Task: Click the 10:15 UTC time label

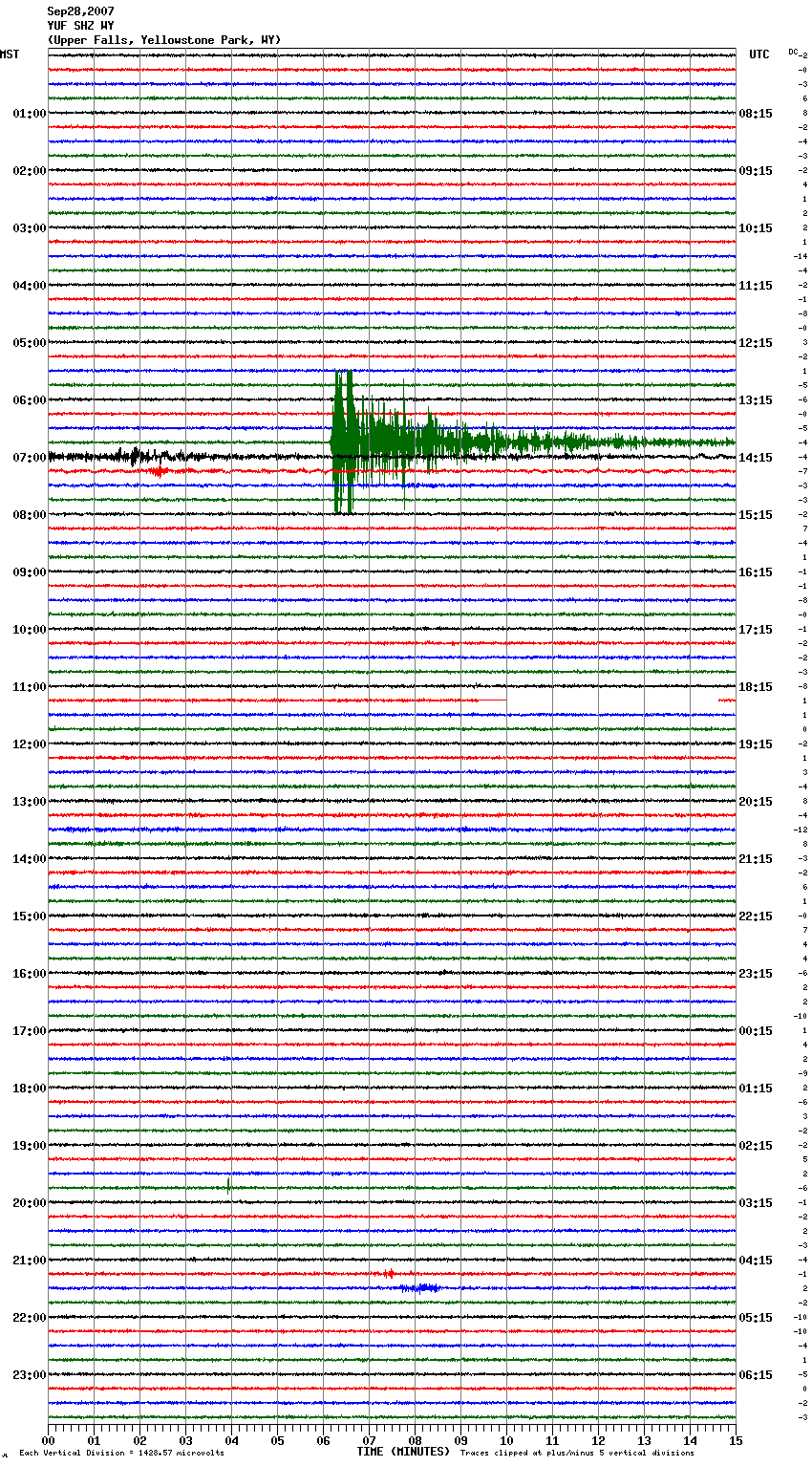Action: tap(756, 228)
